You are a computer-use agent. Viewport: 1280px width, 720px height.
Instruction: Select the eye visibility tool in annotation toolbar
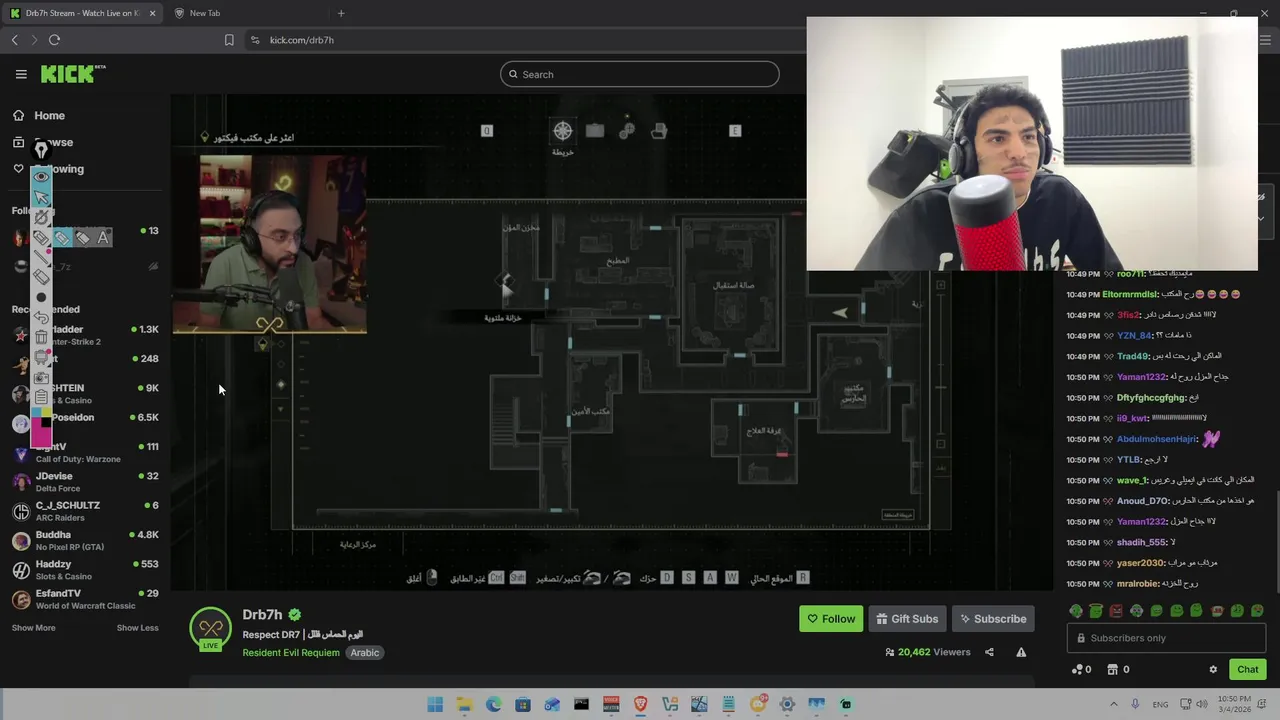pyautogui.click(x=41, y=176)
